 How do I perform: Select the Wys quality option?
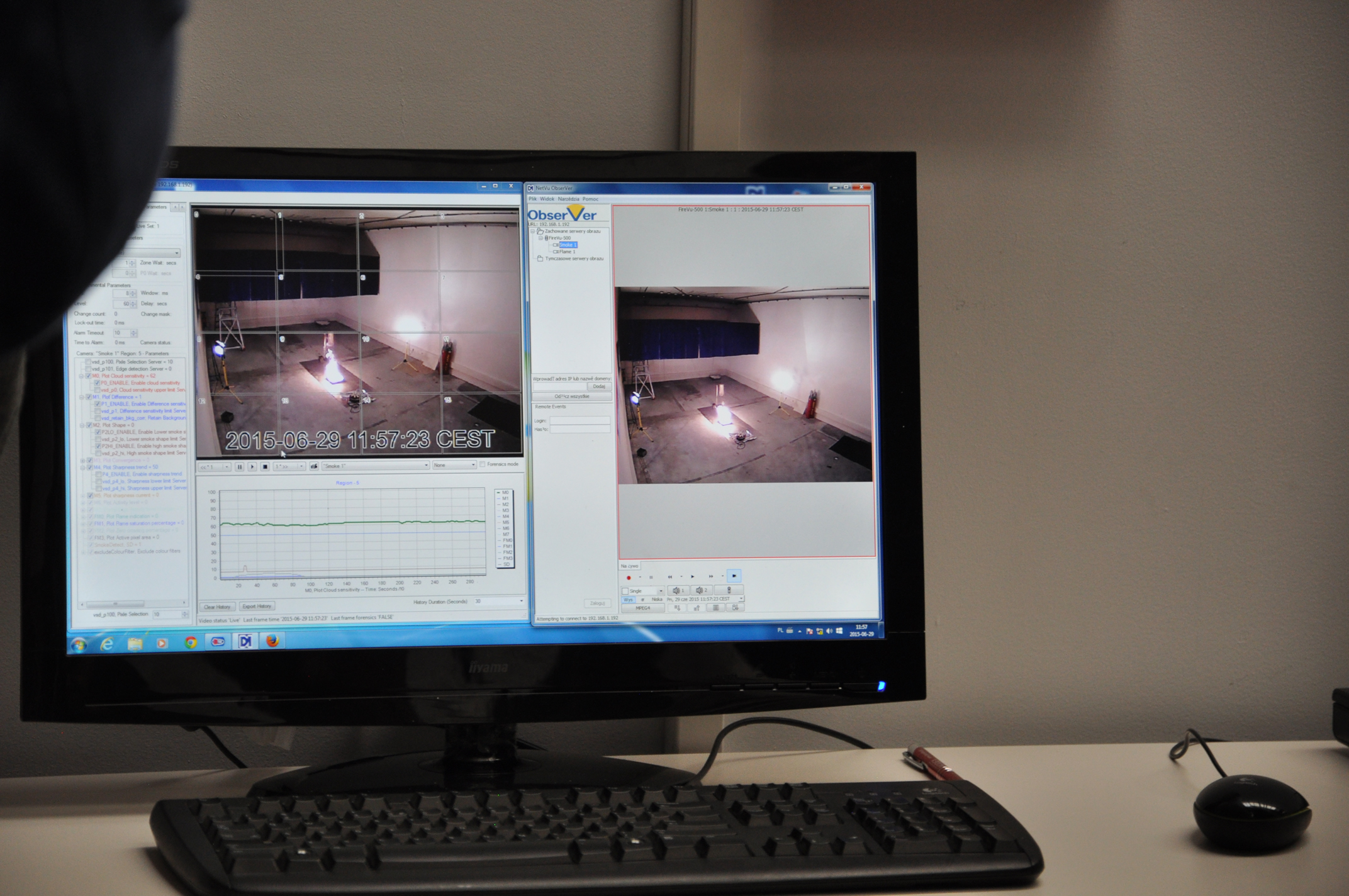[628, 600]
